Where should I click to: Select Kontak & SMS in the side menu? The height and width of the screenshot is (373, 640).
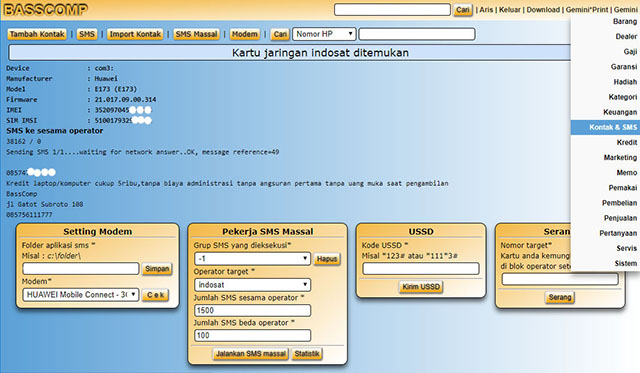tap(605, 127)
